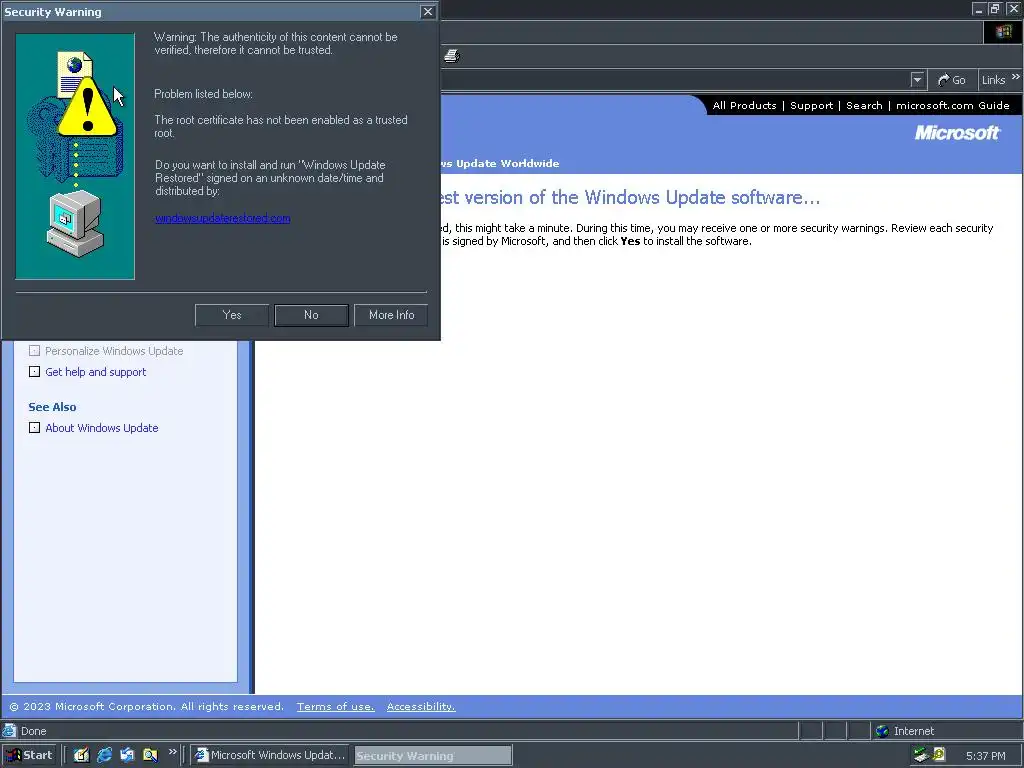Viewport: 1024px width, 768px height.
Task: Click the folder search Quick Launch icon
Action: 150,755
